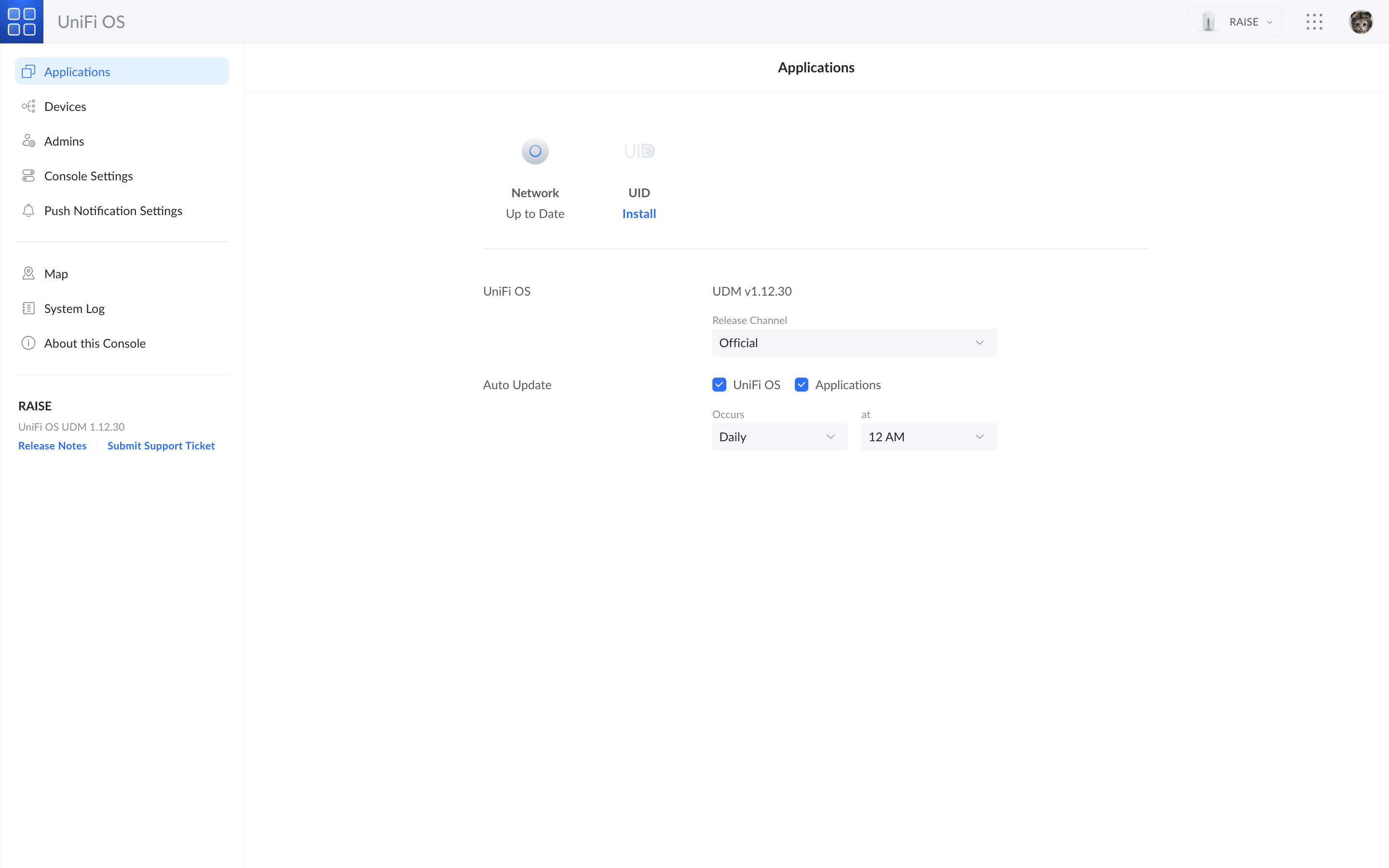Click the RAISE console device icon
This screenshot has height=868, width=1389.
click(x=1208, y=22)
